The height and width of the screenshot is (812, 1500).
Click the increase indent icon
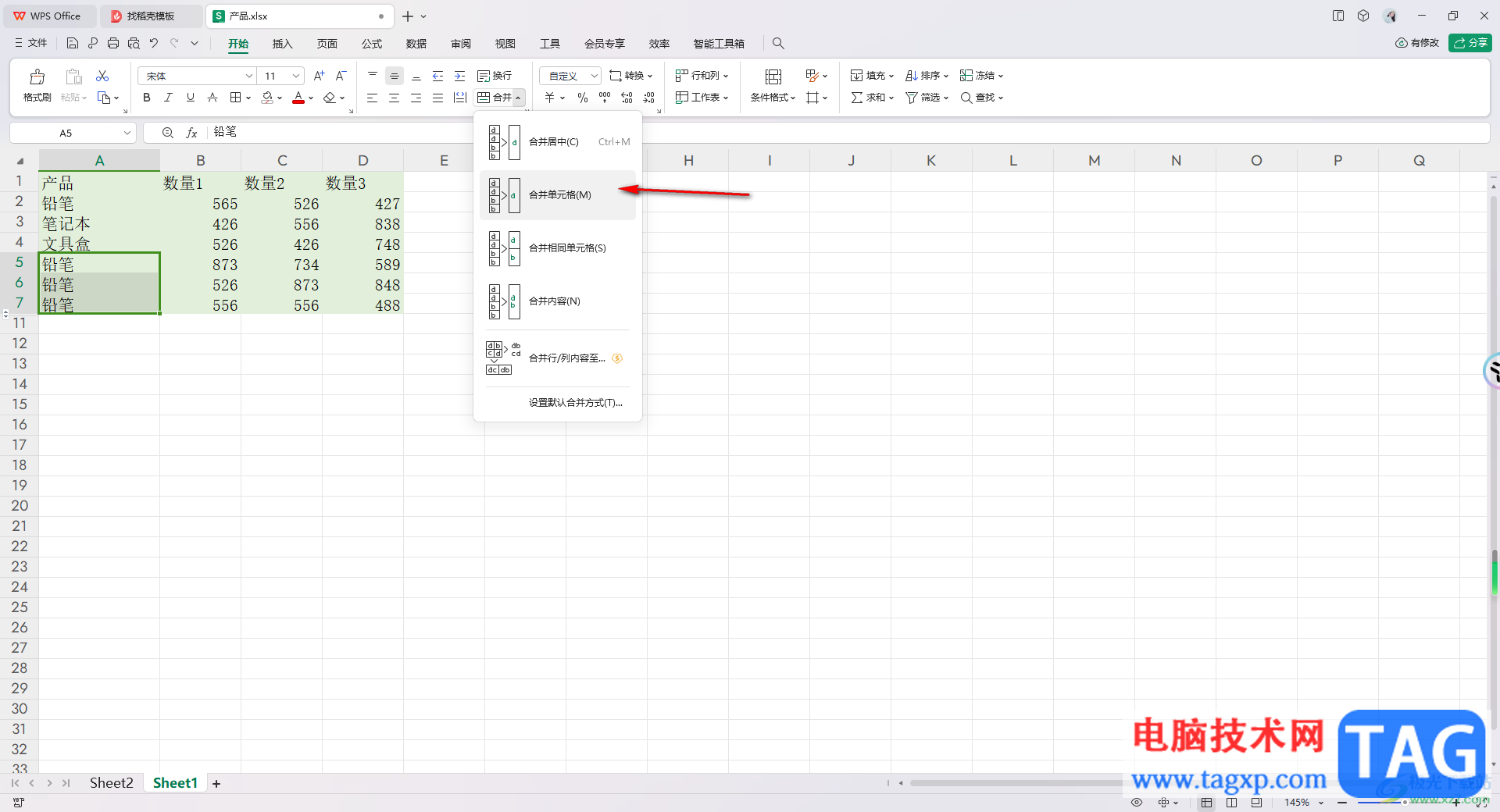[x=460, y=76]
